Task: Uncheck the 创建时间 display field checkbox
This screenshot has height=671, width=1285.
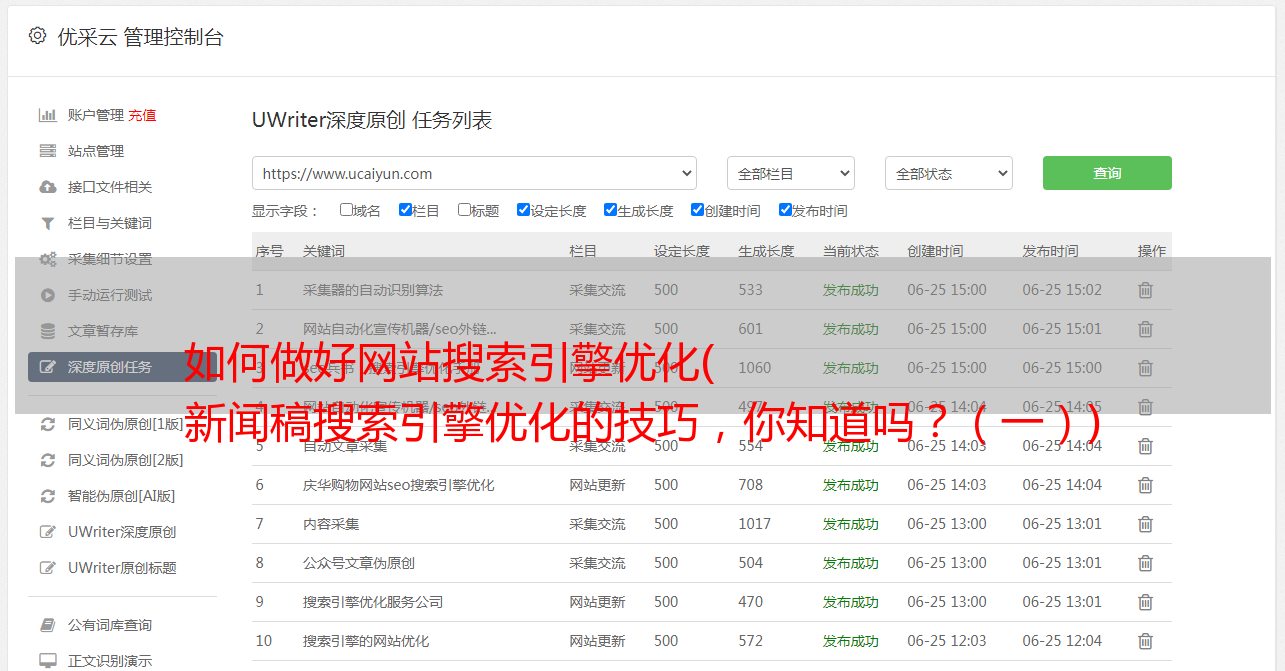Action: [697, 210]
